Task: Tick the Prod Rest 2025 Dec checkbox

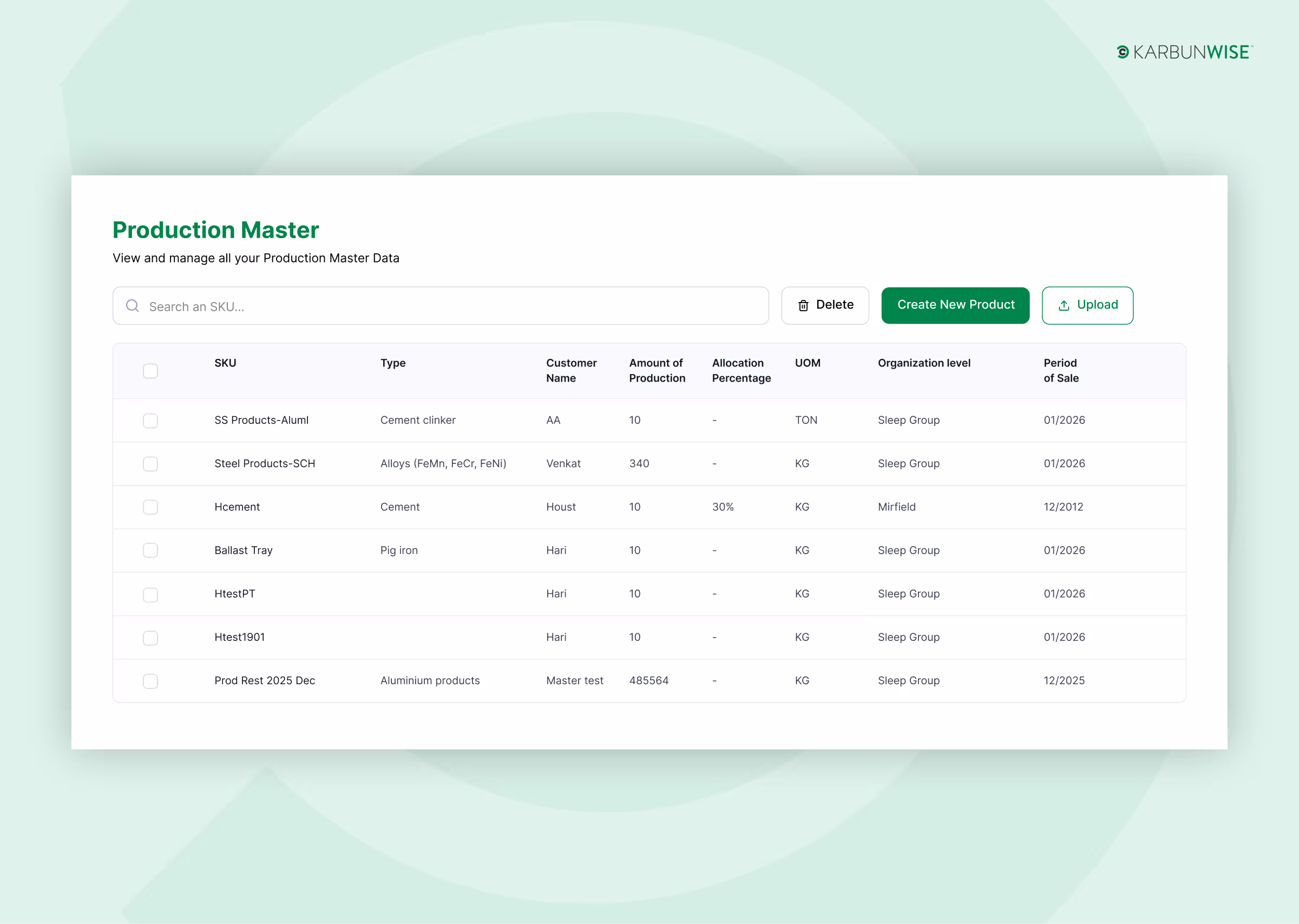Action: tap(150, 681)
